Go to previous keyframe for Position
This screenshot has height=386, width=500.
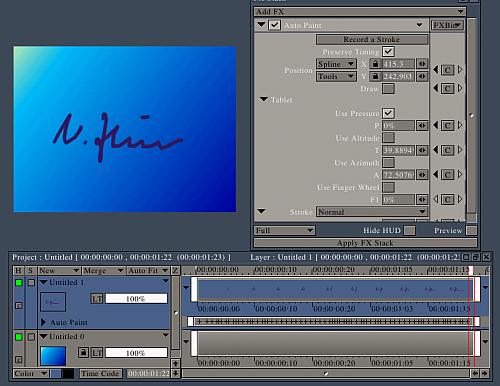coord(436,70)
